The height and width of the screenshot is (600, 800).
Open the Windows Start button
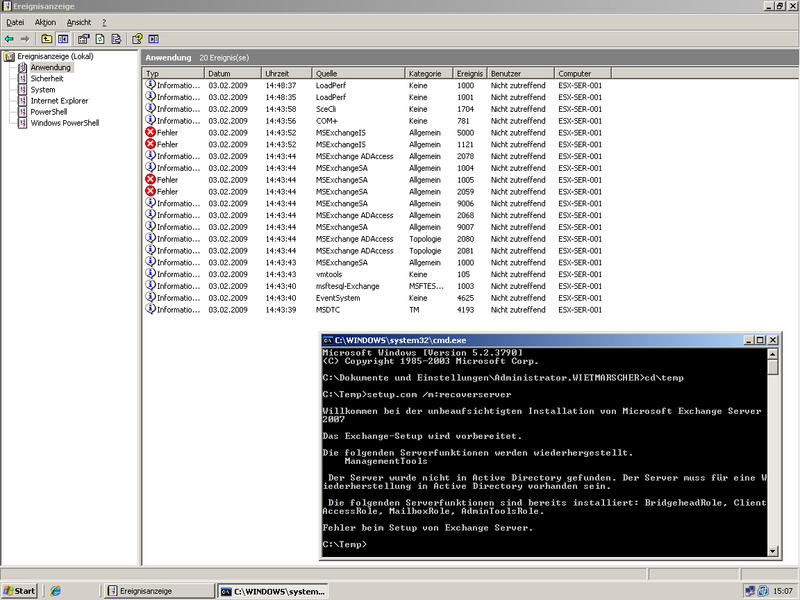coord(19,591)
